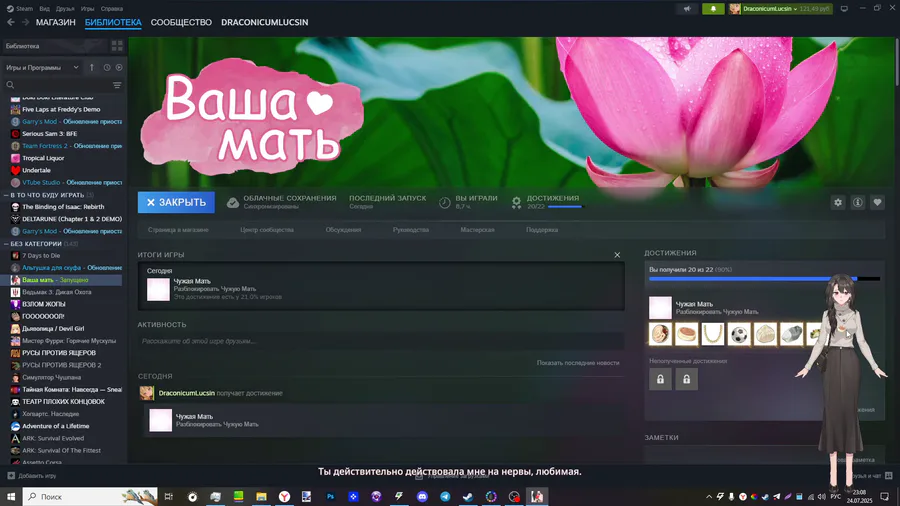Open Discord from the taskbar
900x506 pixels.
422,496
